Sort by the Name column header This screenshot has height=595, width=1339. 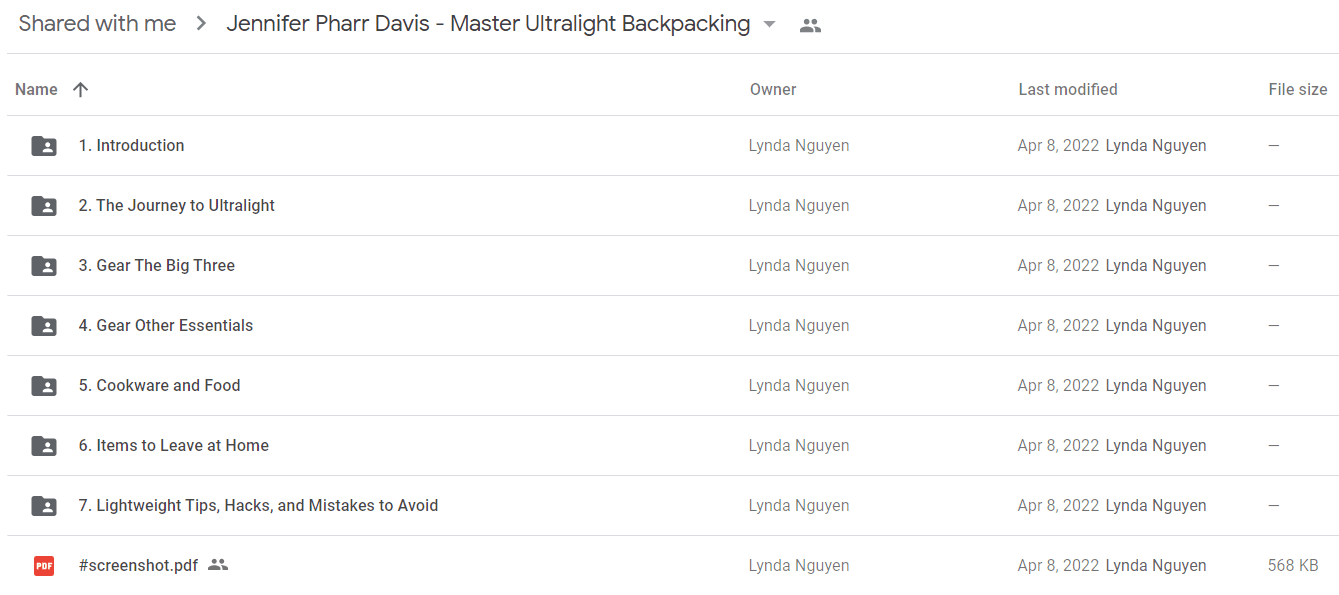(36, 89)
